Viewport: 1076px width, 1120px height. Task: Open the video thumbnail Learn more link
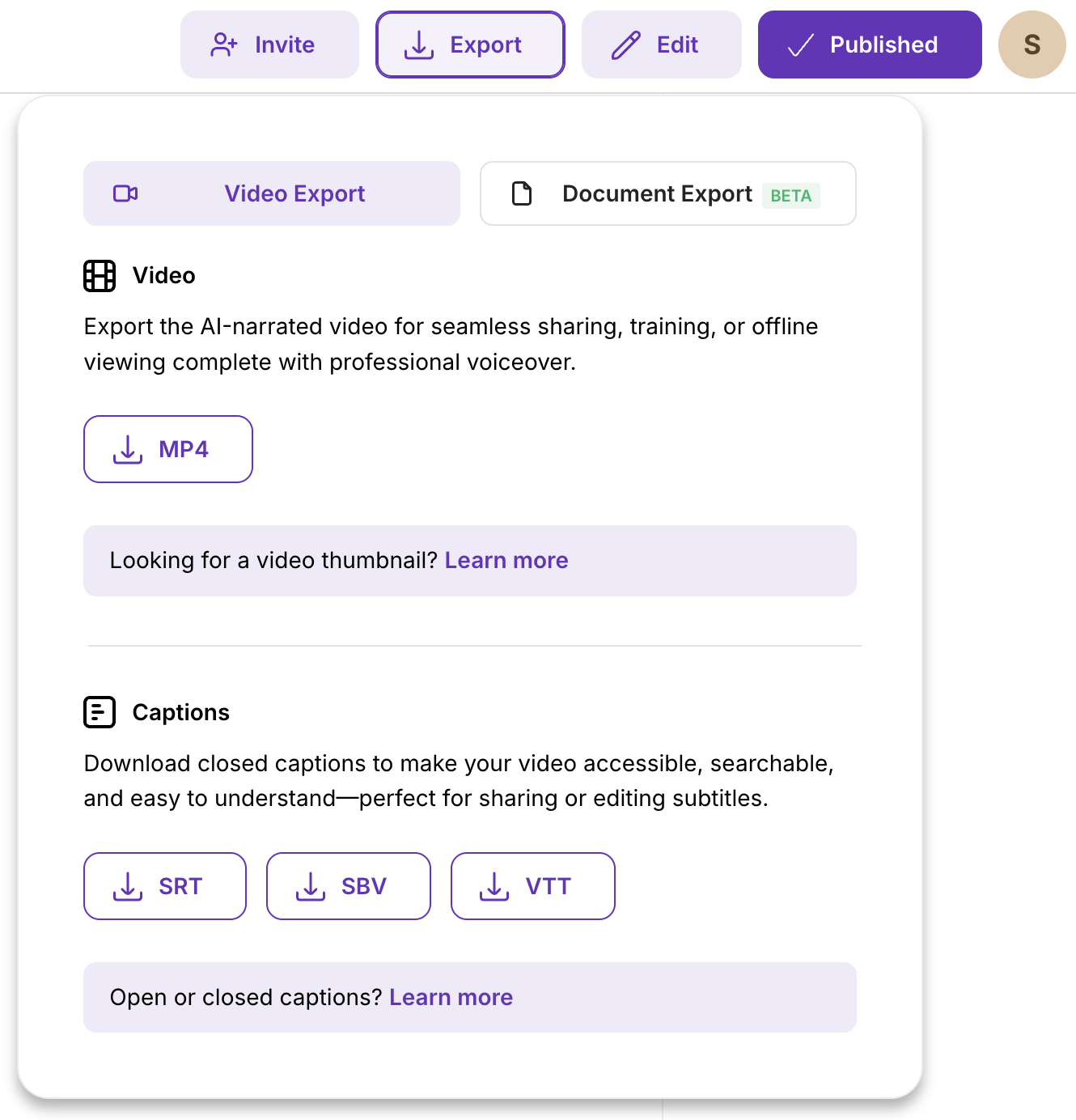pos(506,560)
